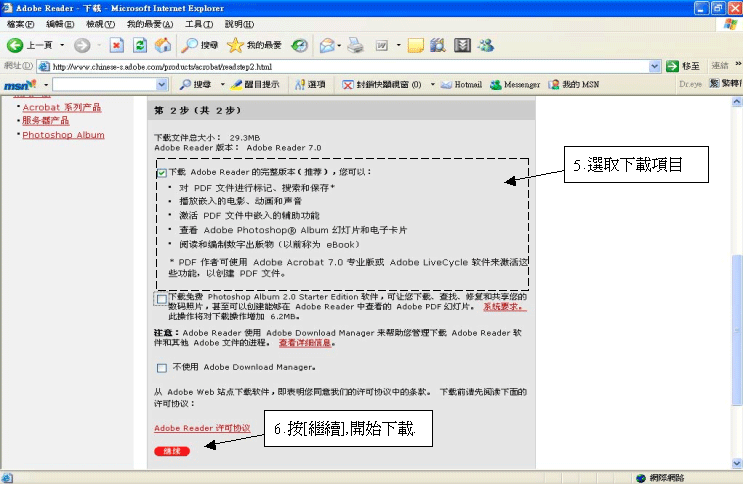Viewport: 743px width, 484px height.
Task: Open the 說明(H) menu
Action: [239, 24]
